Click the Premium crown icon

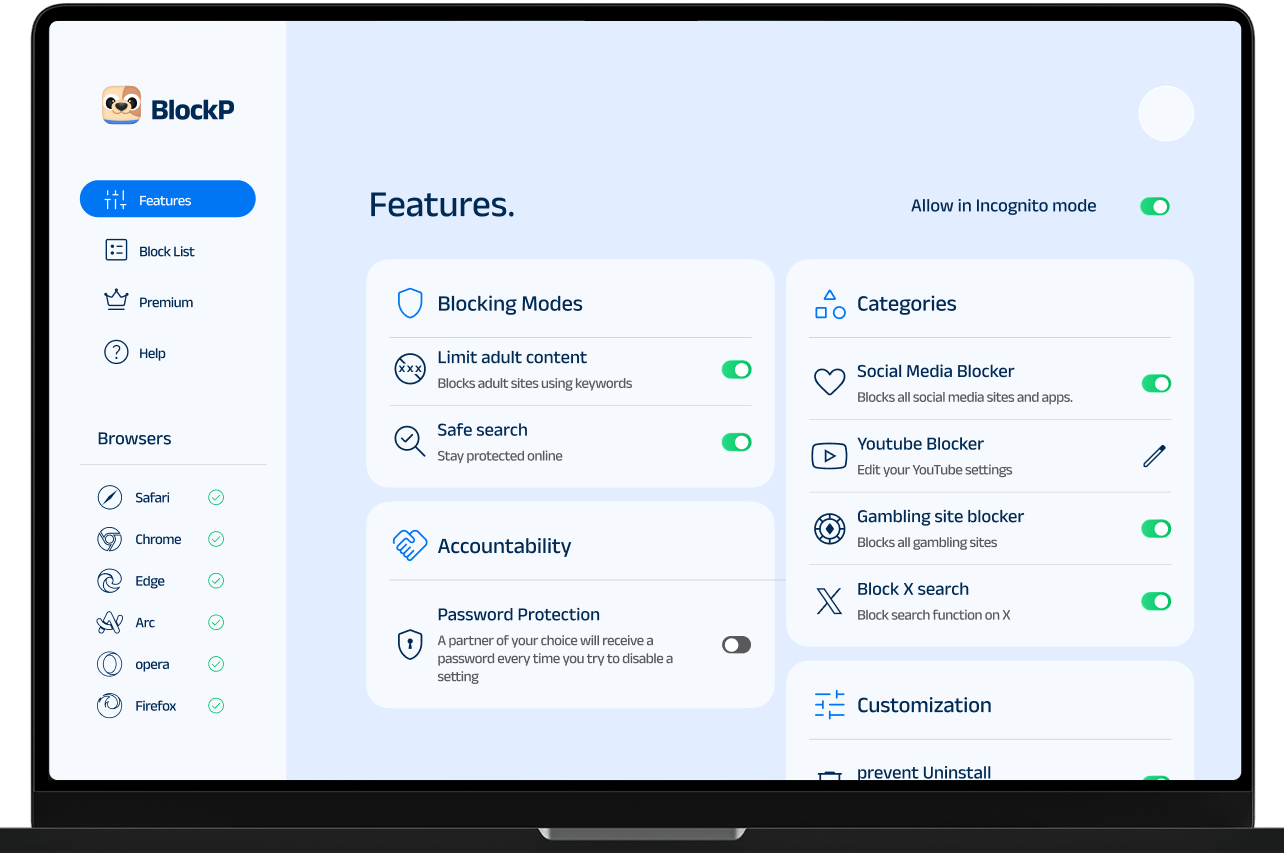(116, 300)
